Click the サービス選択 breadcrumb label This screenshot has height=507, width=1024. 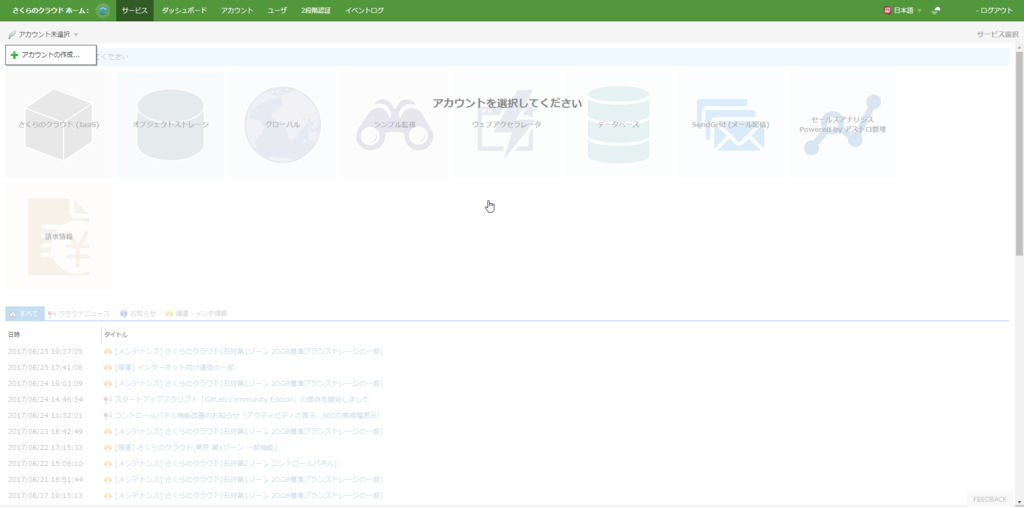997,35
